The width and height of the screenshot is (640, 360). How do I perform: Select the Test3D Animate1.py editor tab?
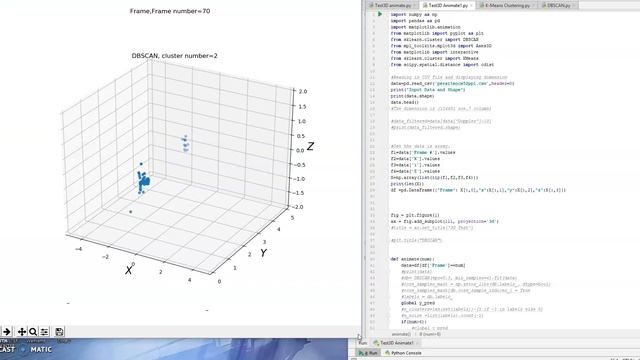pyautogui.click(x=448, y=5)
